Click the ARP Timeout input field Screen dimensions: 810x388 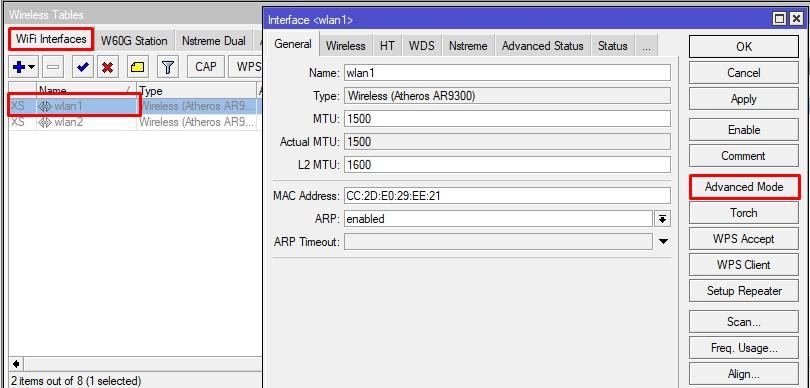(499, 241)
